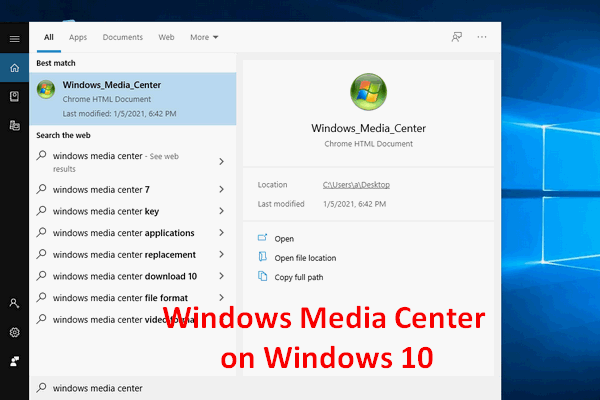Expand the More dropdown
The image size is (600, 400).
click(x=204, y=37)
